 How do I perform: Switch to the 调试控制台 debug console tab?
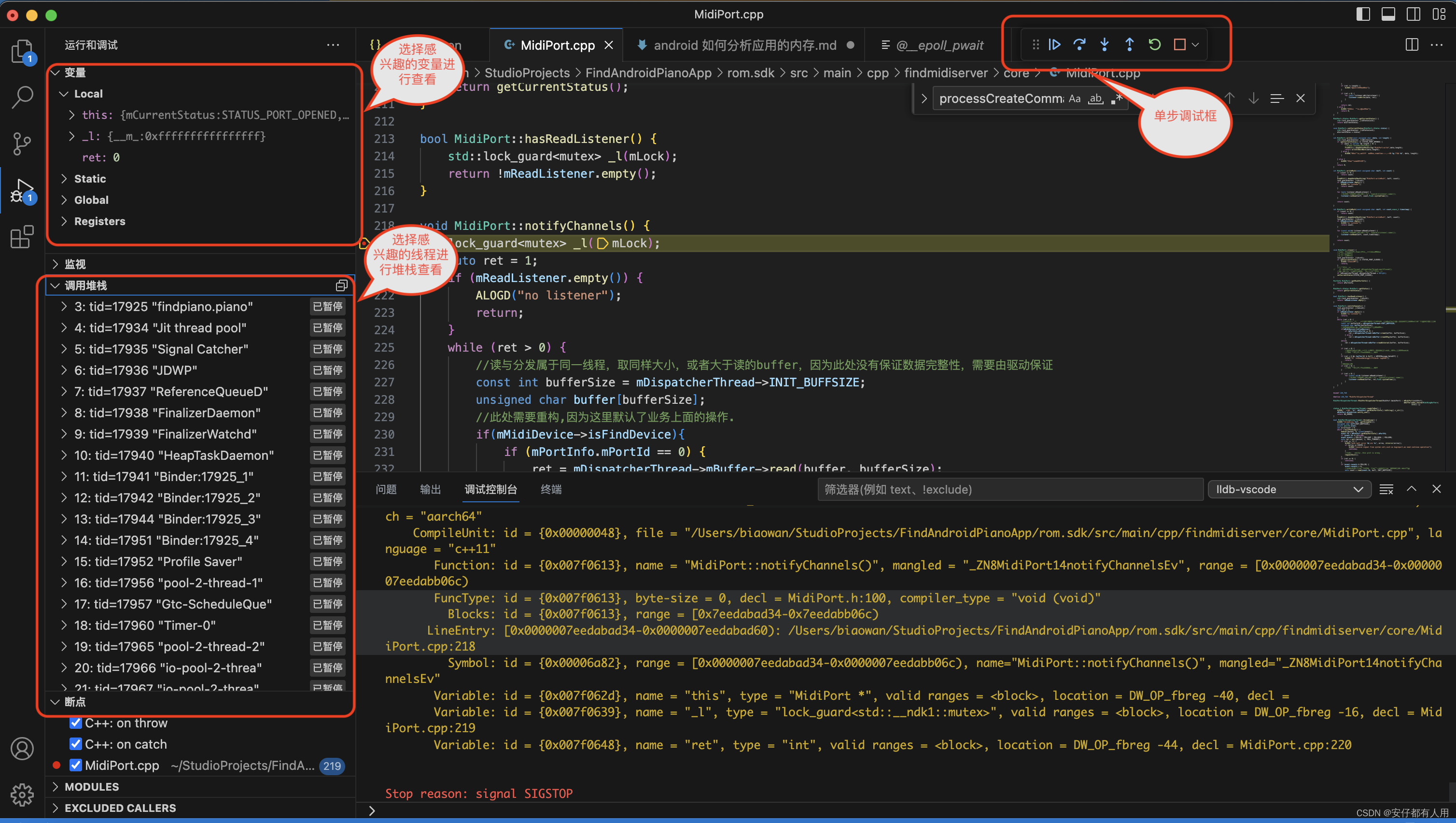pyautogui.click(x=490, y=489)
